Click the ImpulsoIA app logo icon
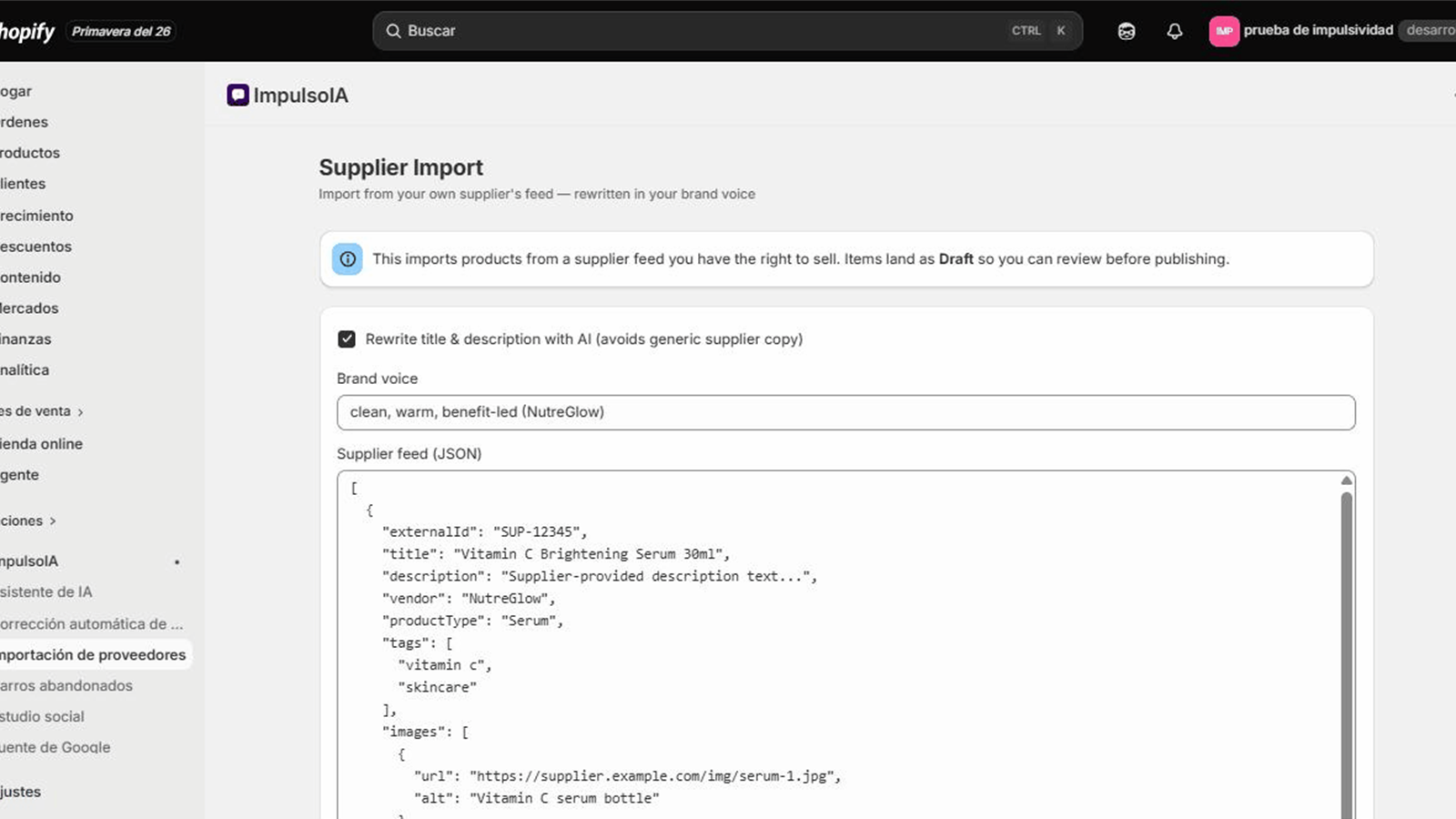The width and height of the screenshot is (1456, 819). coord(238,95)
